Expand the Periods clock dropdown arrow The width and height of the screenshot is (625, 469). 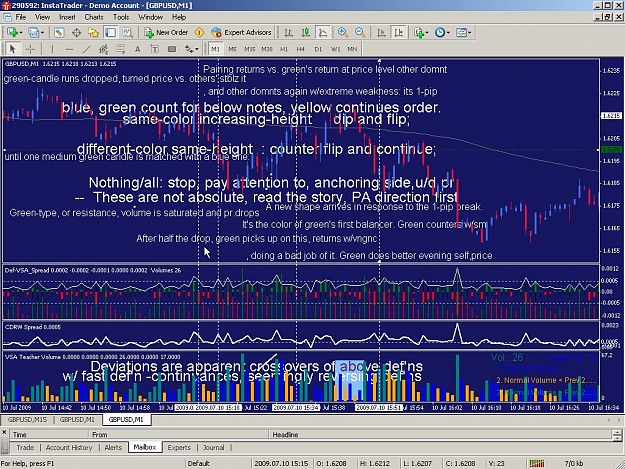coord(448,33)
